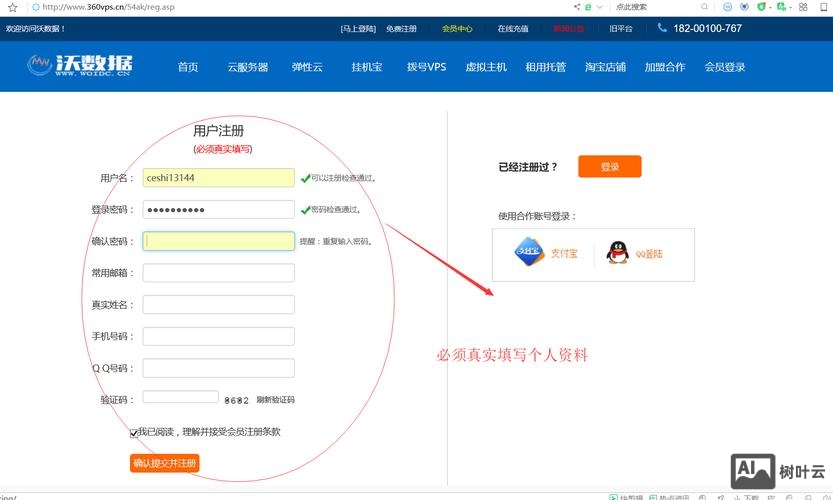The width and height of the screenshot is (833, 500).
Task: Click the 沃数据 logo
Action: tap(80, 65)
